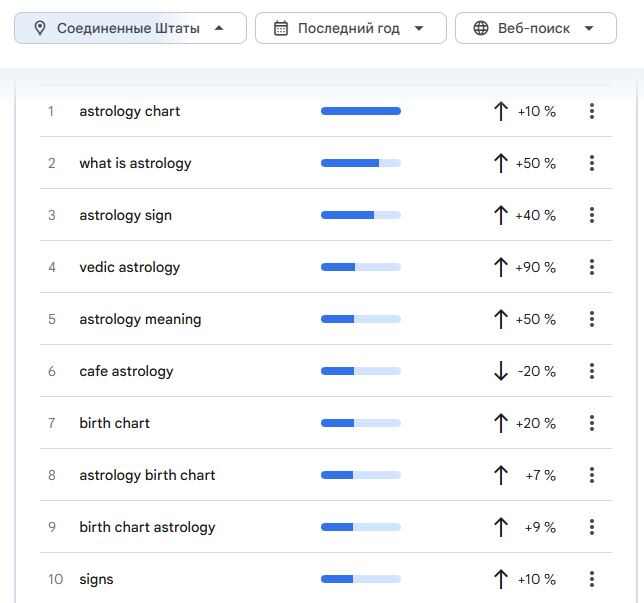The width and height of the screenshot is (644, 603).
Task: Click the down arrow trend next to cafe astrology
Action: pos(501,371)
